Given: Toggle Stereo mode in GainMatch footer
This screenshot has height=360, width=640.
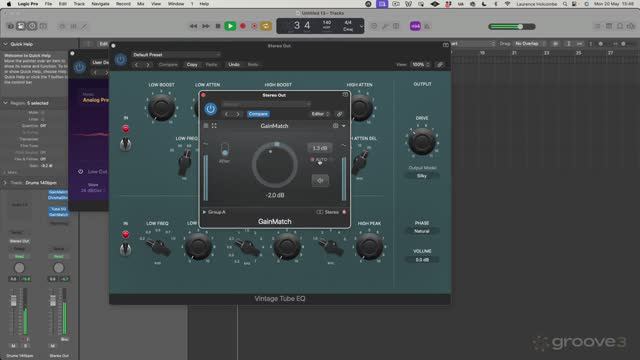Looking at the screenshot, I should point(328,212).
